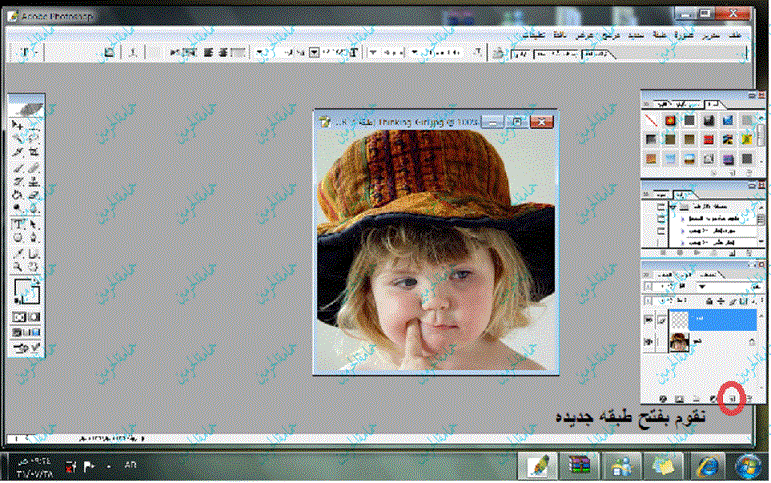Click the add layer mask icon
The width and height of the screenshot is (771, 483).
pyautogui.click(x=680, y=397)
